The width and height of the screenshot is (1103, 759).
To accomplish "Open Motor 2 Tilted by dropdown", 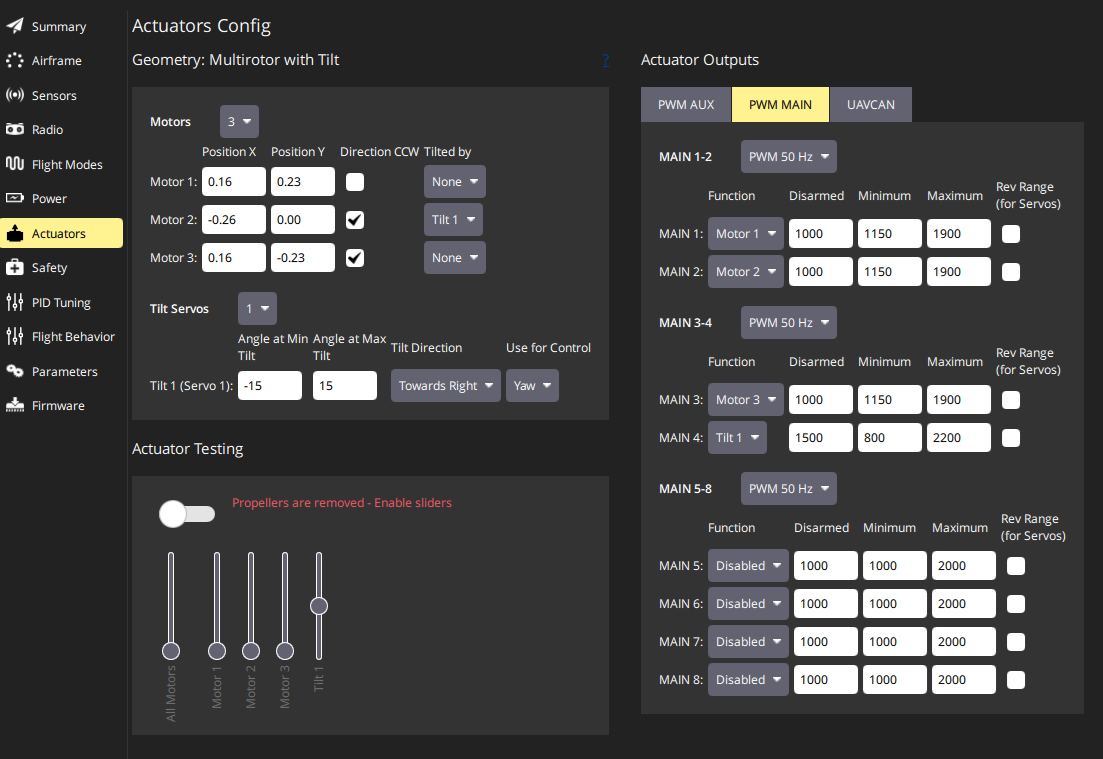I will point(453,220).
